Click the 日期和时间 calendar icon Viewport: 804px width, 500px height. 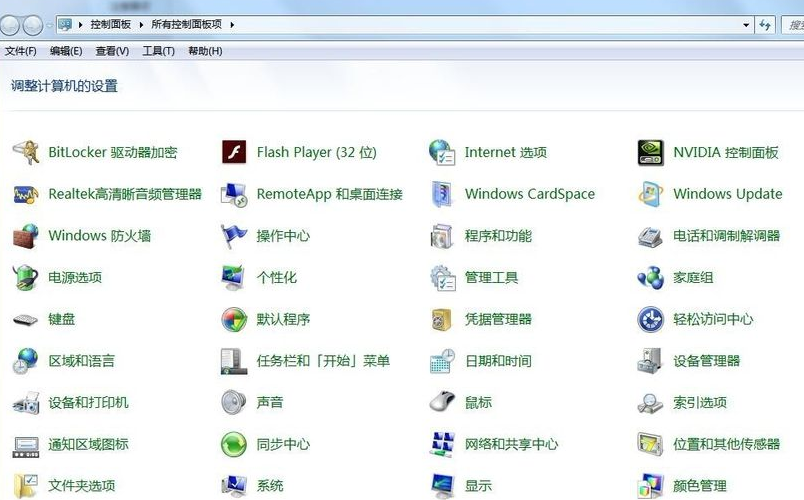coord(442,361)
